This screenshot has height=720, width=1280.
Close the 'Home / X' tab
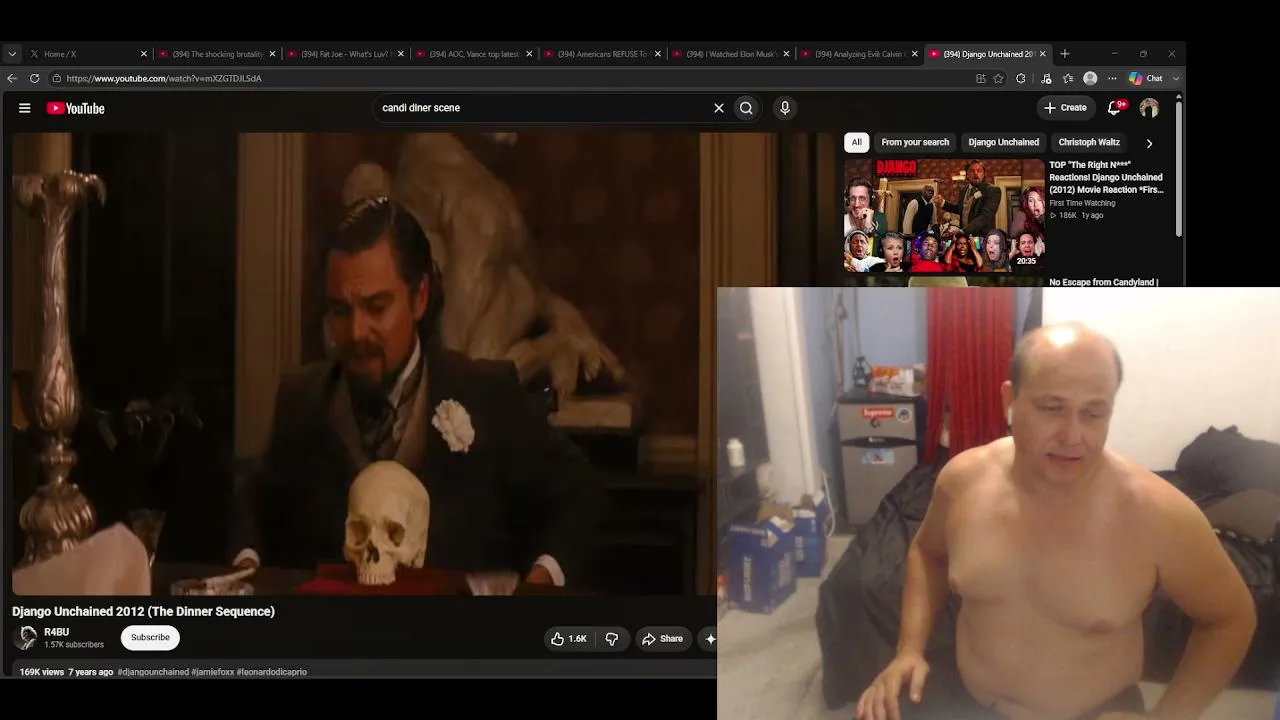pos(144,54)
